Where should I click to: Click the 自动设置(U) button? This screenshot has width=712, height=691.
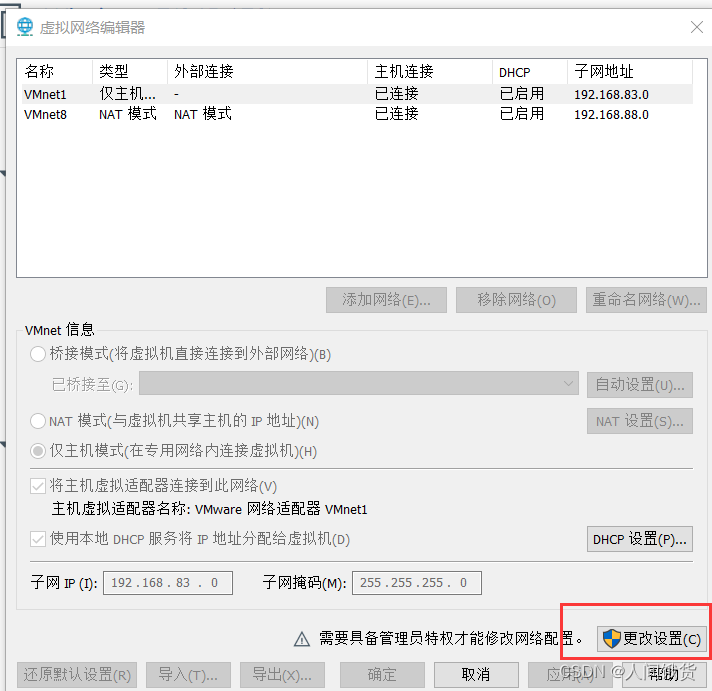click(x=640, y=385)
